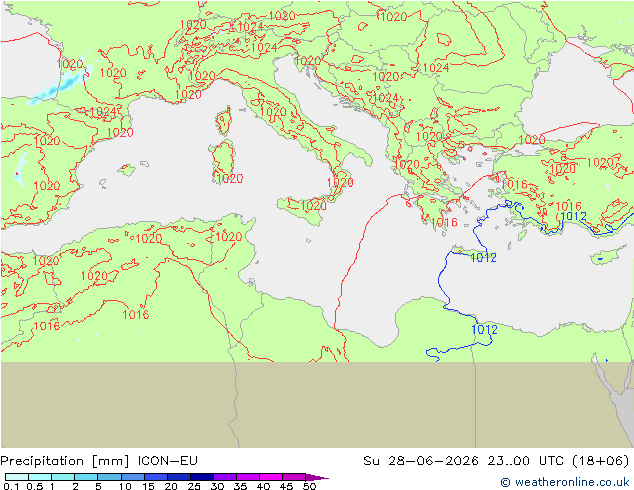Click the 'Precipitation [mm] ICON-EU' title
634x490 pixels.
pyautogui.click(x=99, y=461)
